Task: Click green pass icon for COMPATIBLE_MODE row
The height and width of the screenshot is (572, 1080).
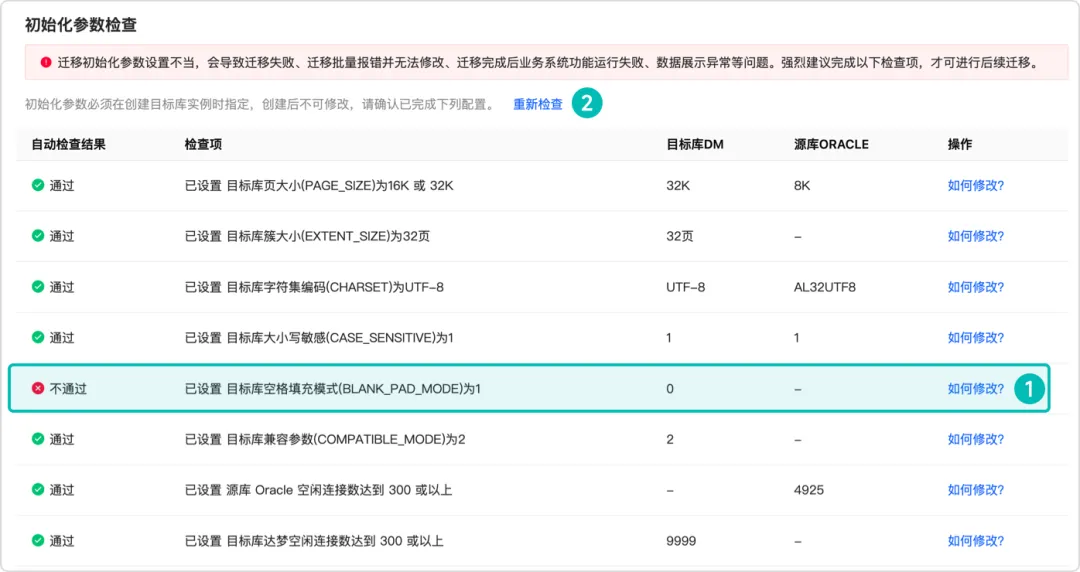Action: [x=38, y=439]
